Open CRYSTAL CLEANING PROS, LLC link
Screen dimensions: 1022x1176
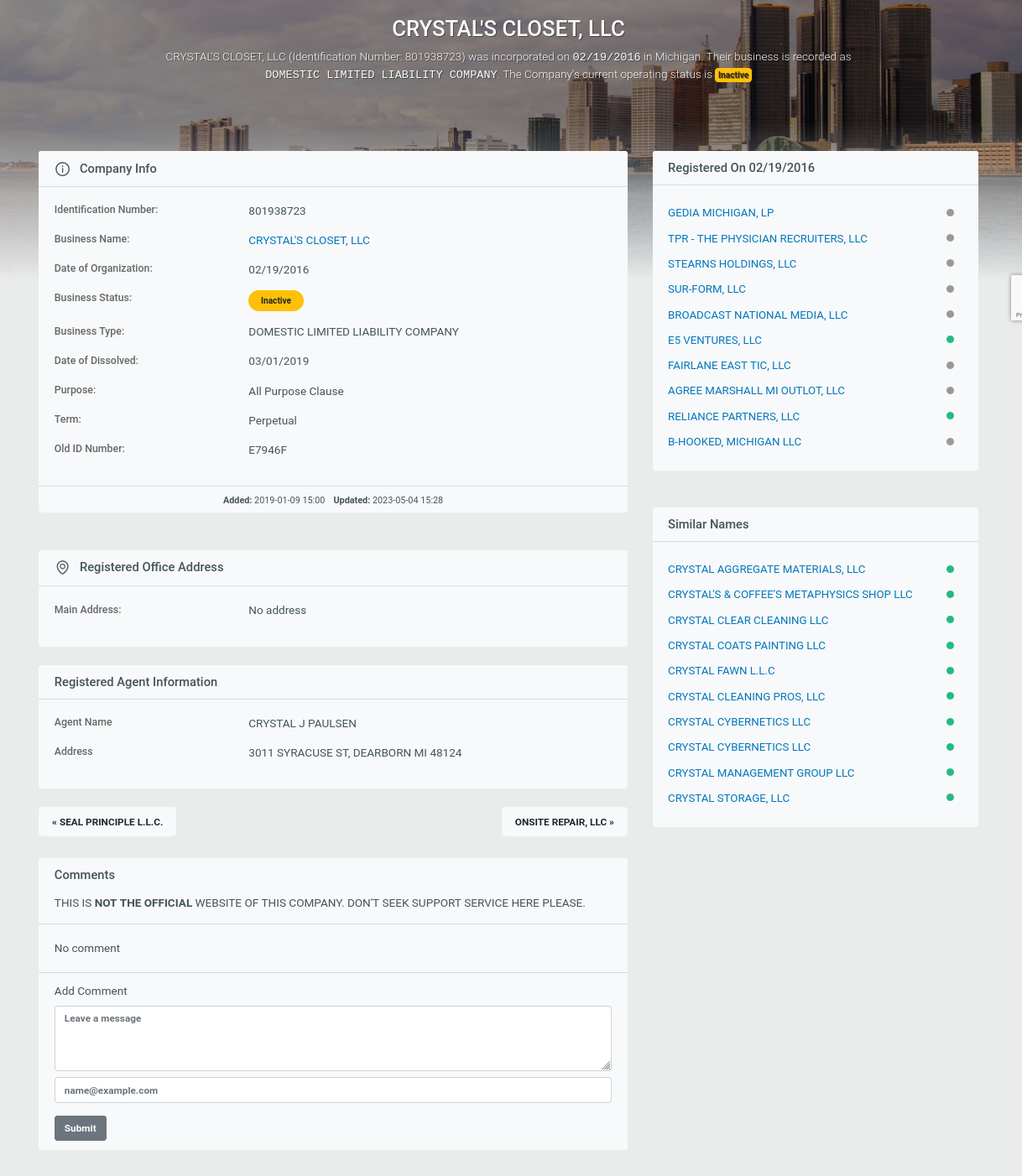pyautogui.click(x=746, y=696)
